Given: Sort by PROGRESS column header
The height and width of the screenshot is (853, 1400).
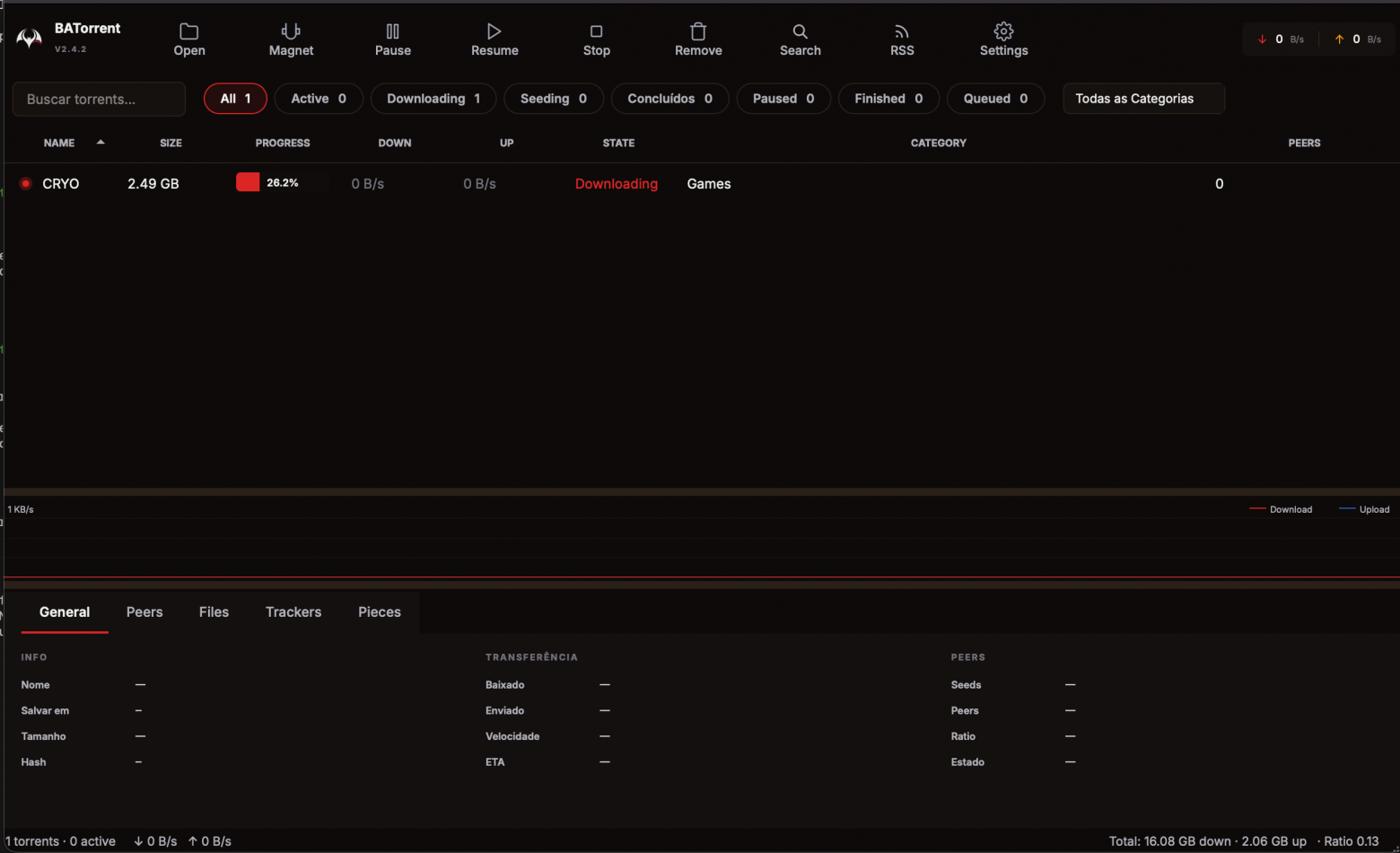Looking at the screenshot, I should [x=283, y=143].
